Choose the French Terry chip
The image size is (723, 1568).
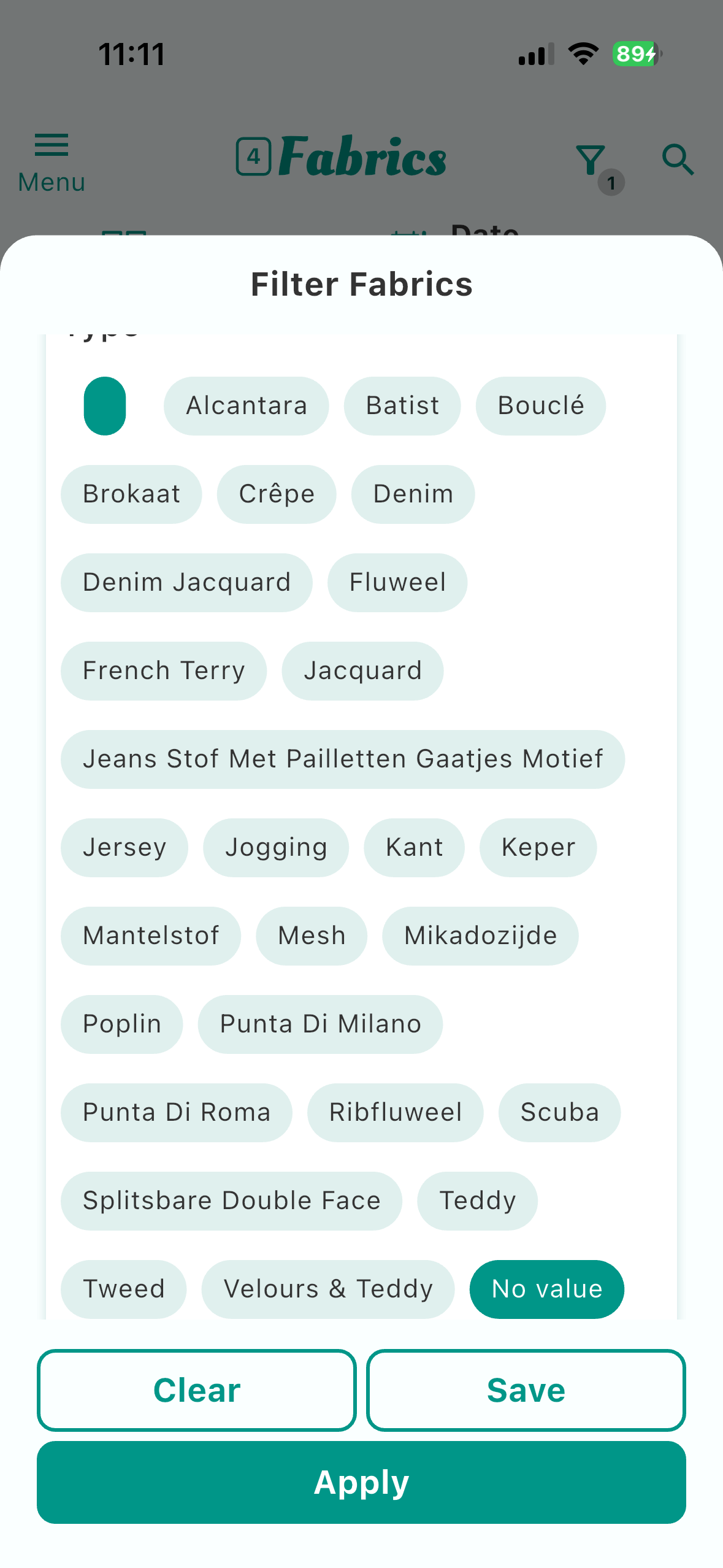[x=164, y=671]
